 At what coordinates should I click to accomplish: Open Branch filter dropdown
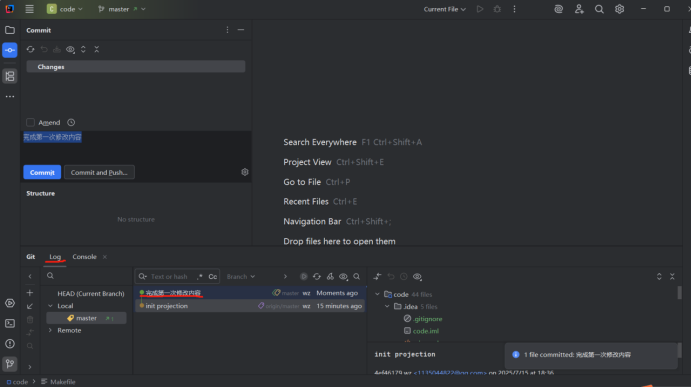pos(241,276)
